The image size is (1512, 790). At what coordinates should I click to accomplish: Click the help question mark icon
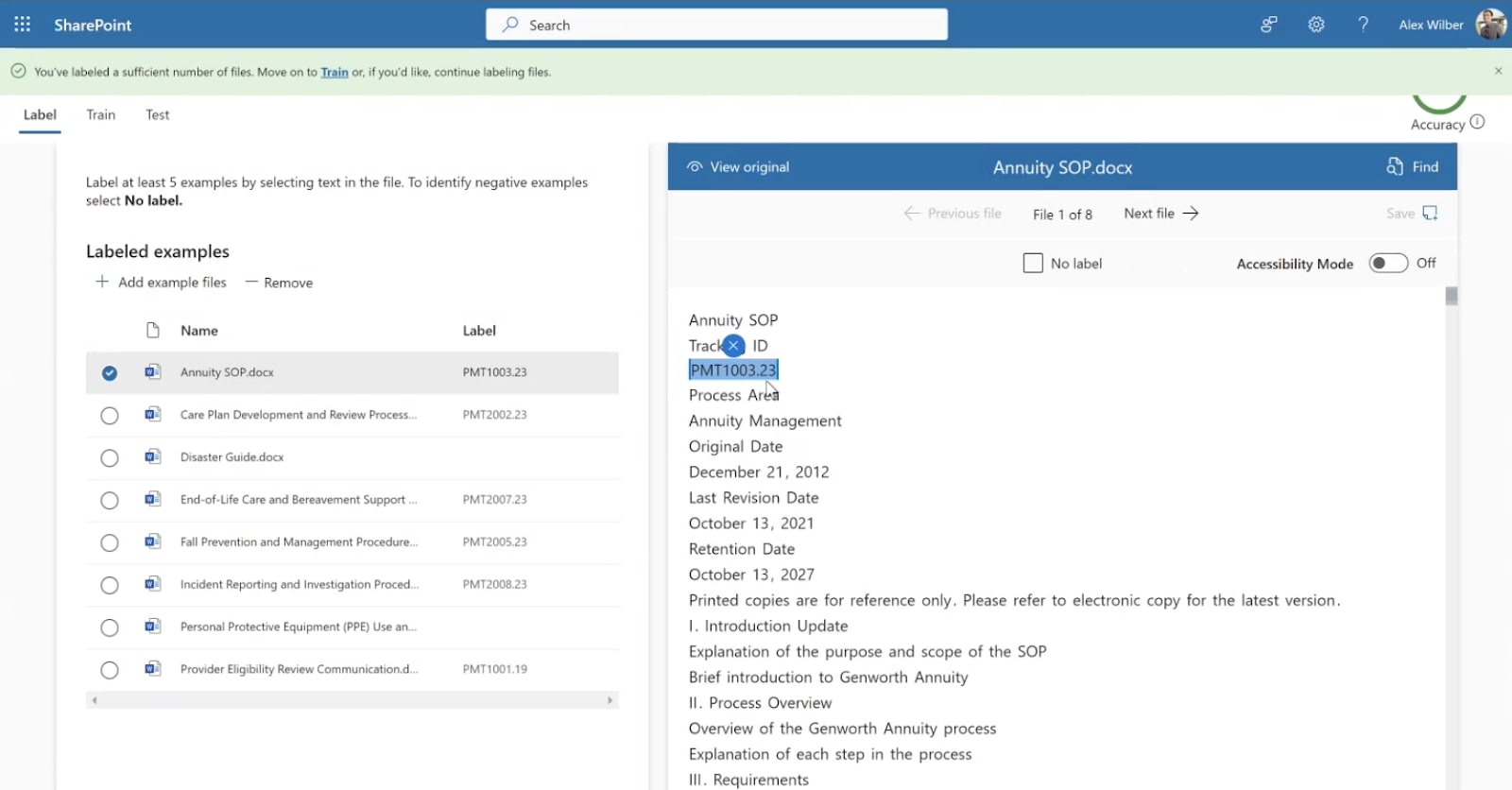tap(1363, 25)
